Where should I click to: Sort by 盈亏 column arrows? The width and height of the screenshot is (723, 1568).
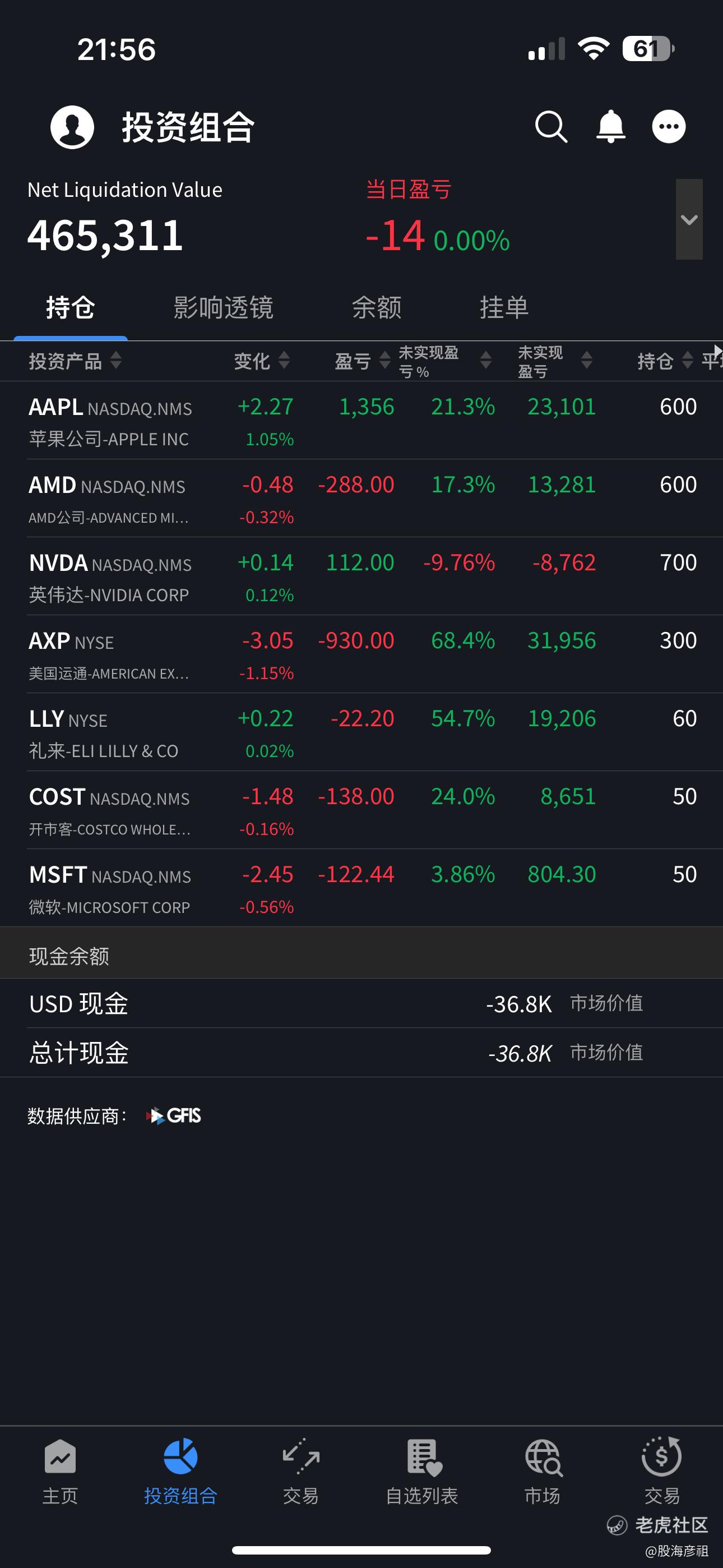pyautogui.click(x=384, y=361)
